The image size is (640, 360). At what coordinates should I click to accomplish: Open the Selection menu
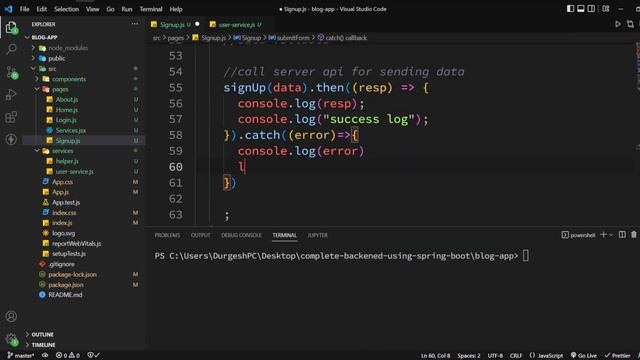(x=67, y=9)
